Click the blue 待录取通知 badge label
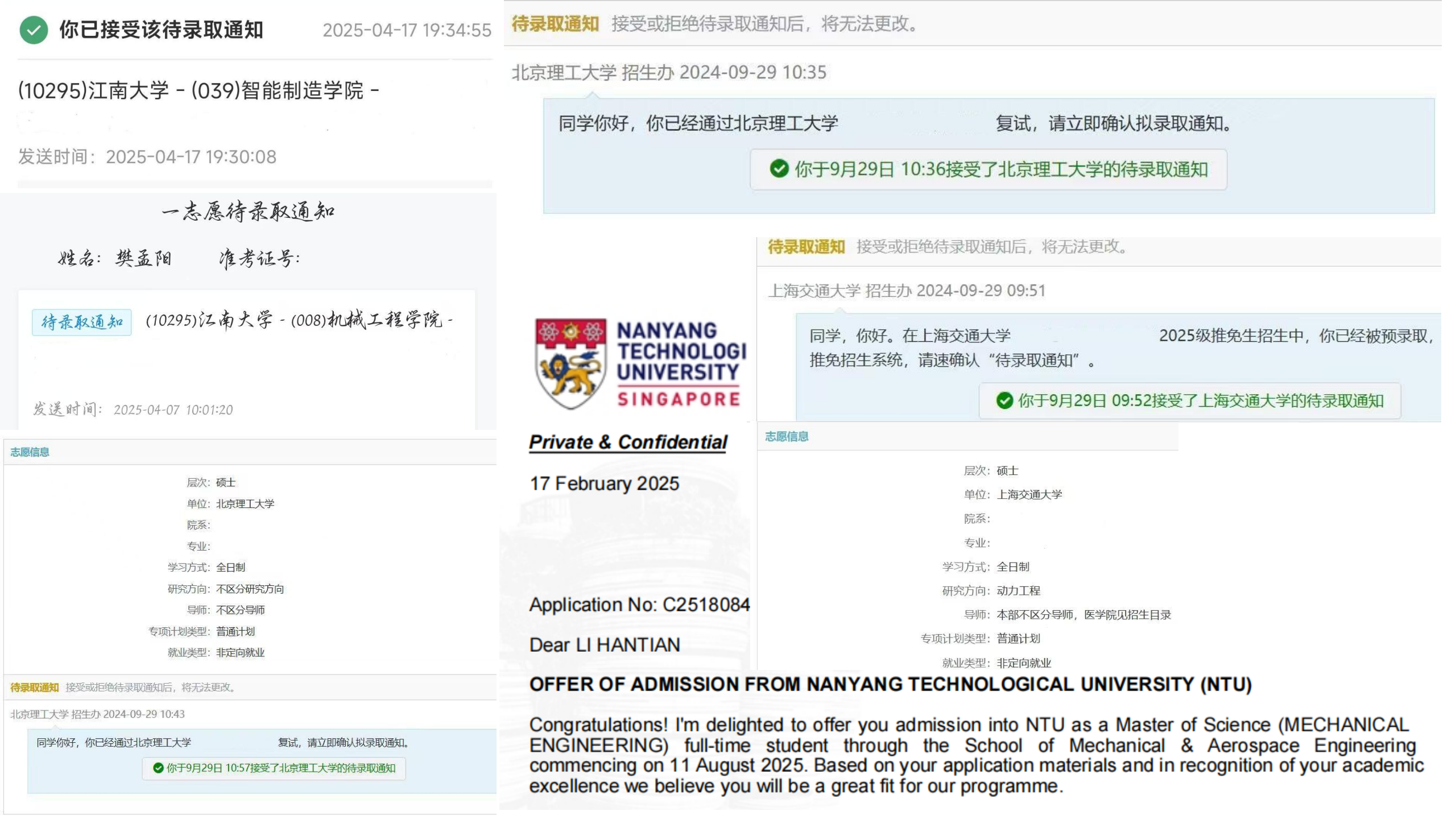 [82, 322]
